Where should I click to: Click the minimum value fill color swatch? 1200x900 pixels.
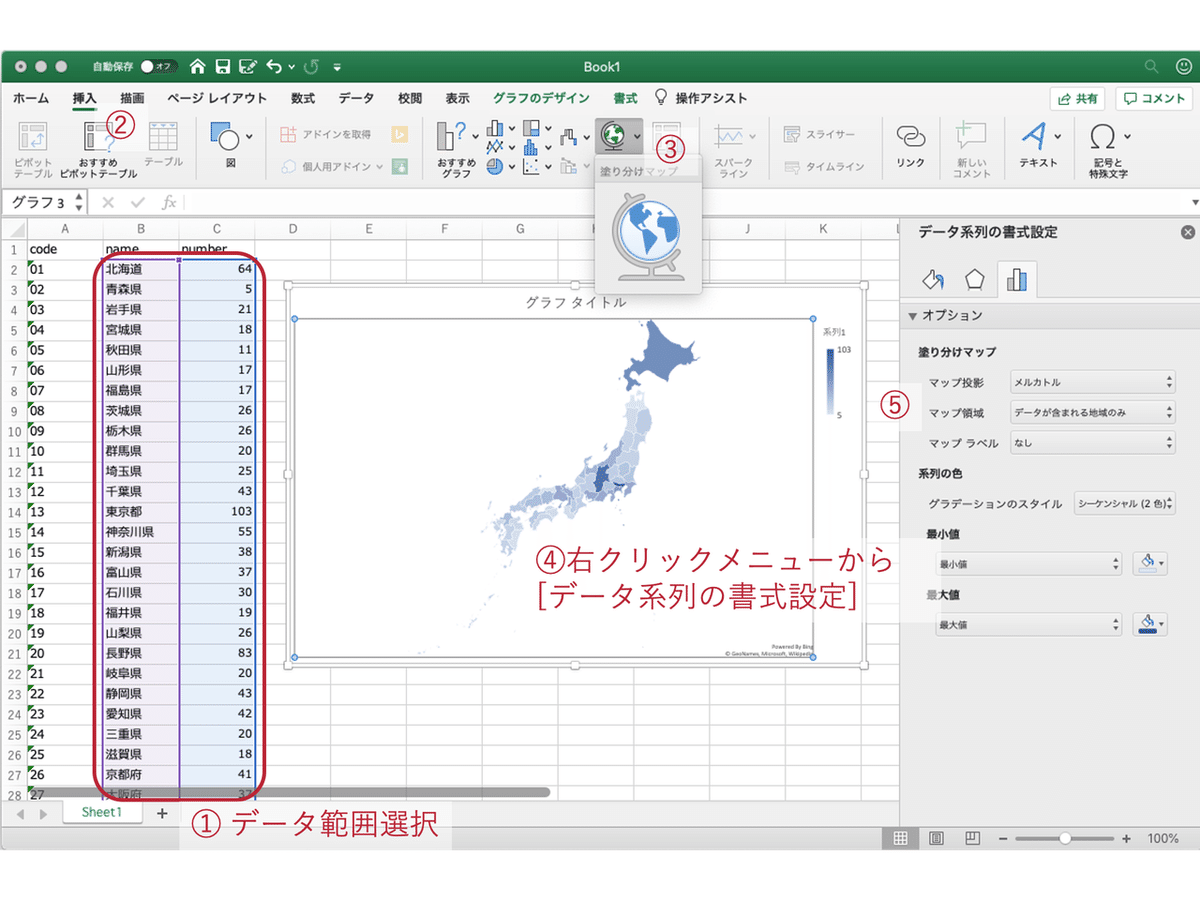tap(1149, 564)
